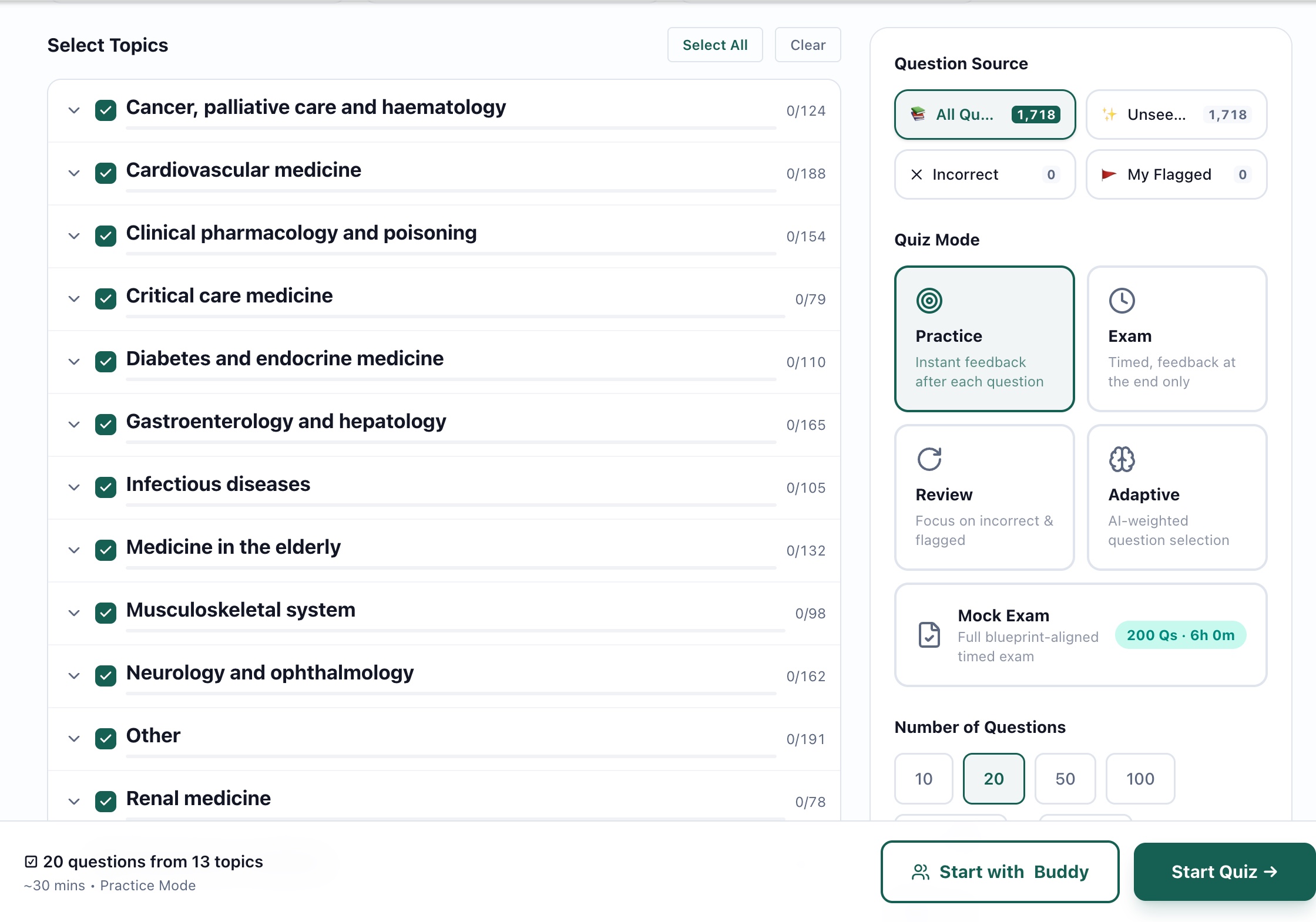Select Unseen questions source

(1177, 115)
